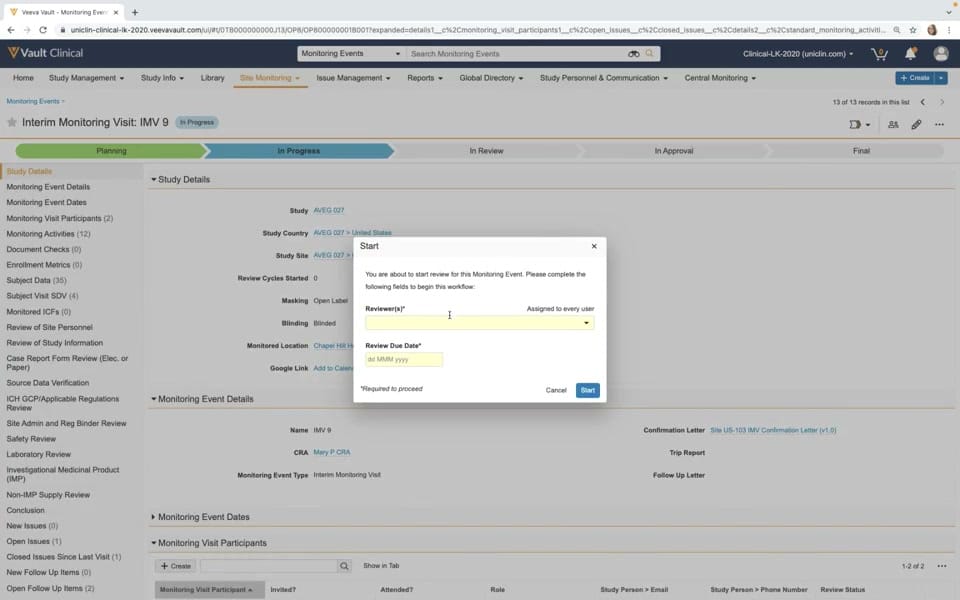Go to Safety Review section
The image size is (960, 600).
[31, 439]
